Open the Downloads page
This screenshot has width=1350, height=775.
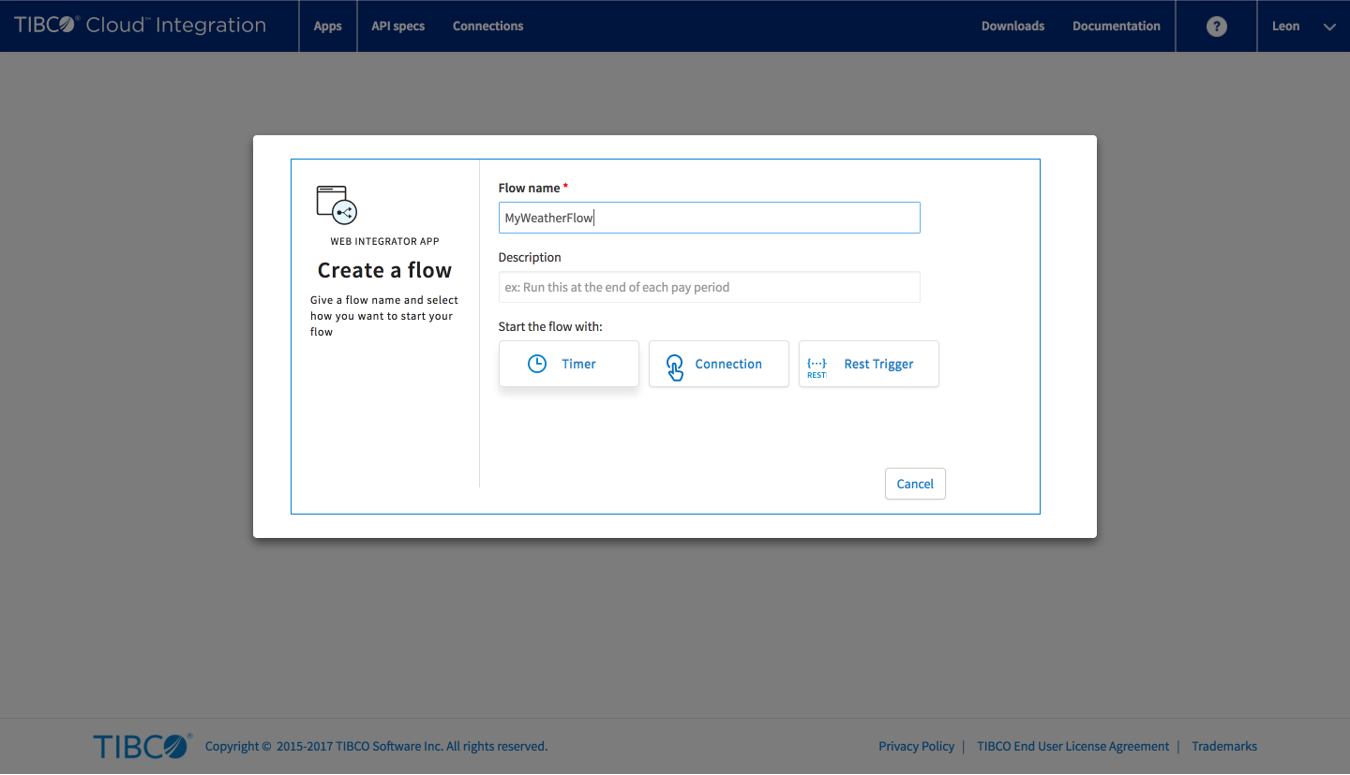[1012, 26]
